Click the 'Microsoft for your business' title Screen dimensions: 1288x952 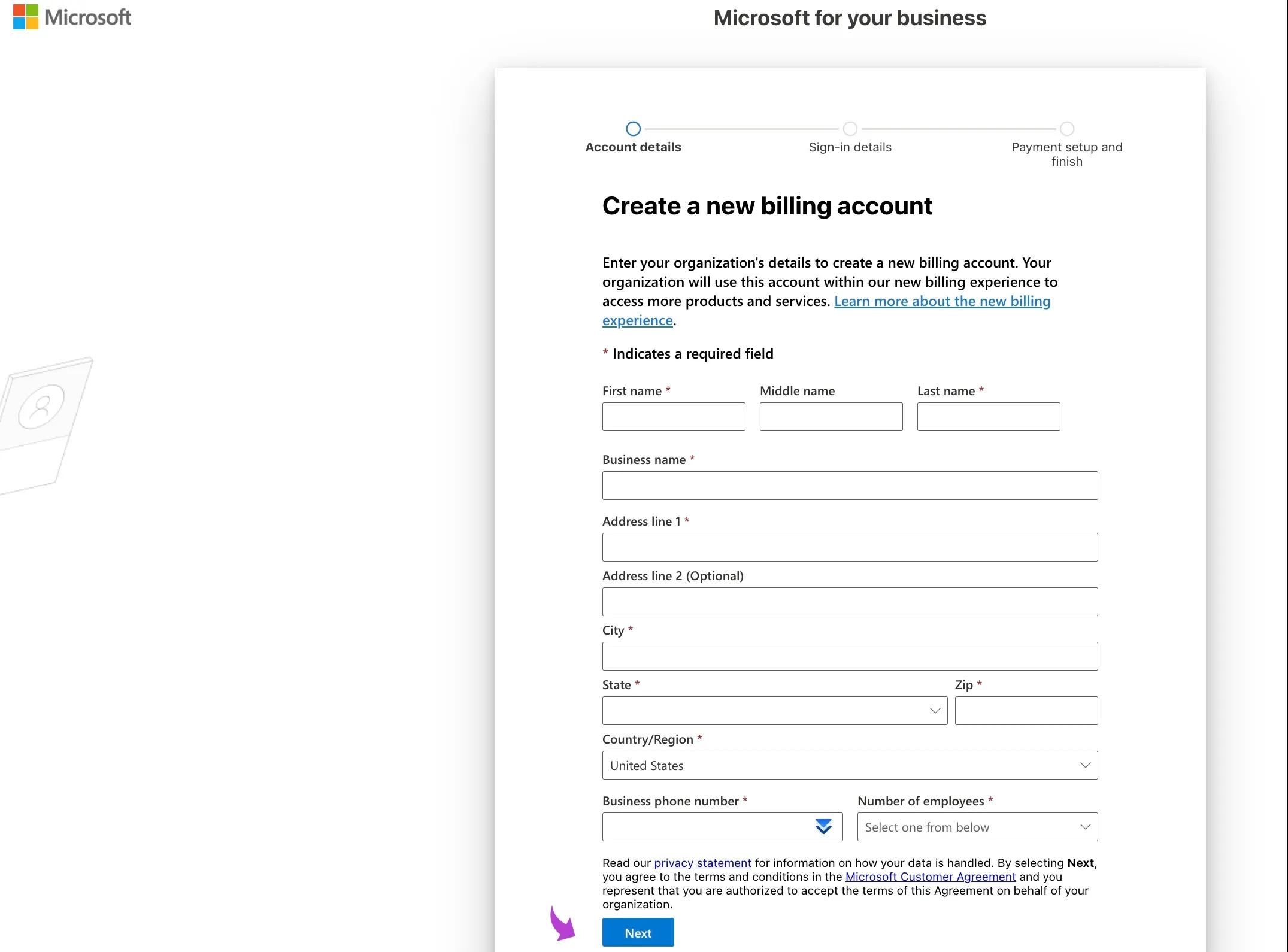pyautogui.click(x=850, y=18)
